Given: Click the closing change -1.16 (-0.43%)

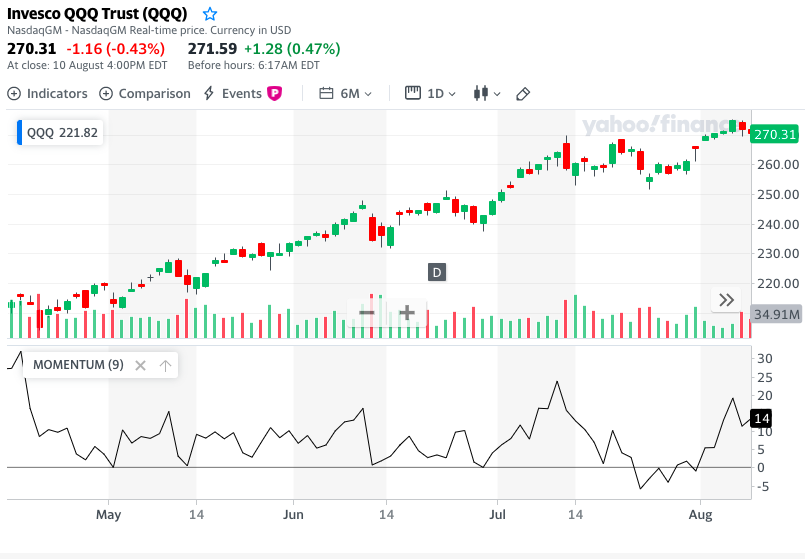Looking at the screenshot, I should tap(116, 49).
